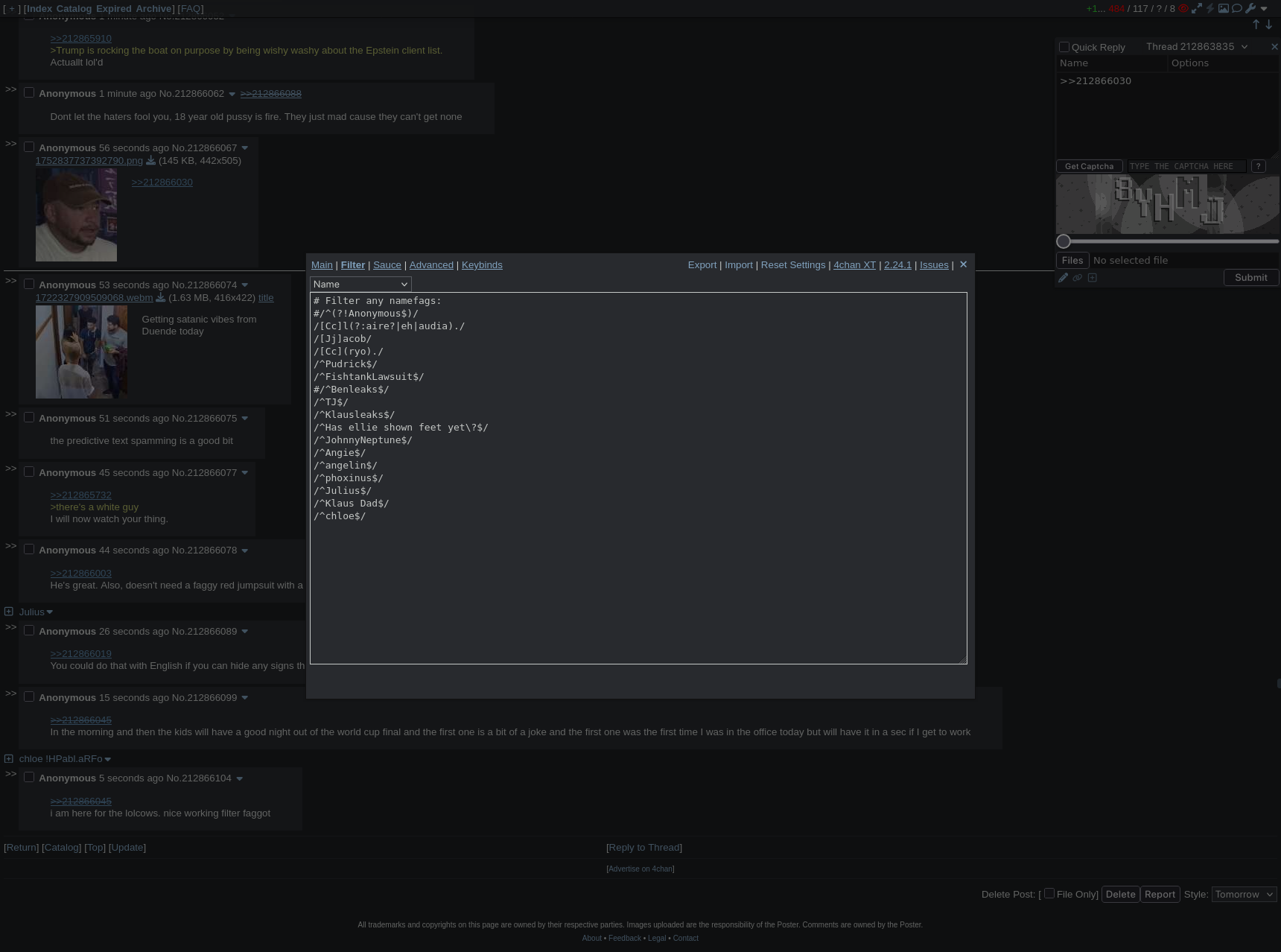Select checkbox for post No.212866075
The width and height of the screenshot is (1281, 952).
click(x=29, y=418)
